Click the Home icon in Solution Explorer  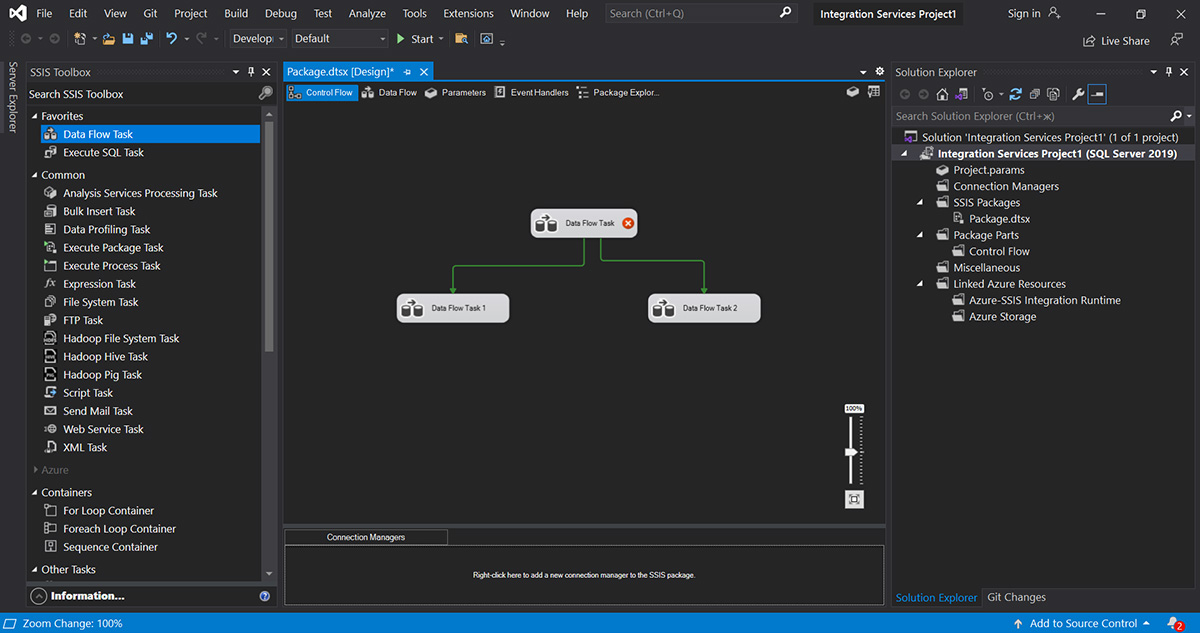[x=942, y=94]
